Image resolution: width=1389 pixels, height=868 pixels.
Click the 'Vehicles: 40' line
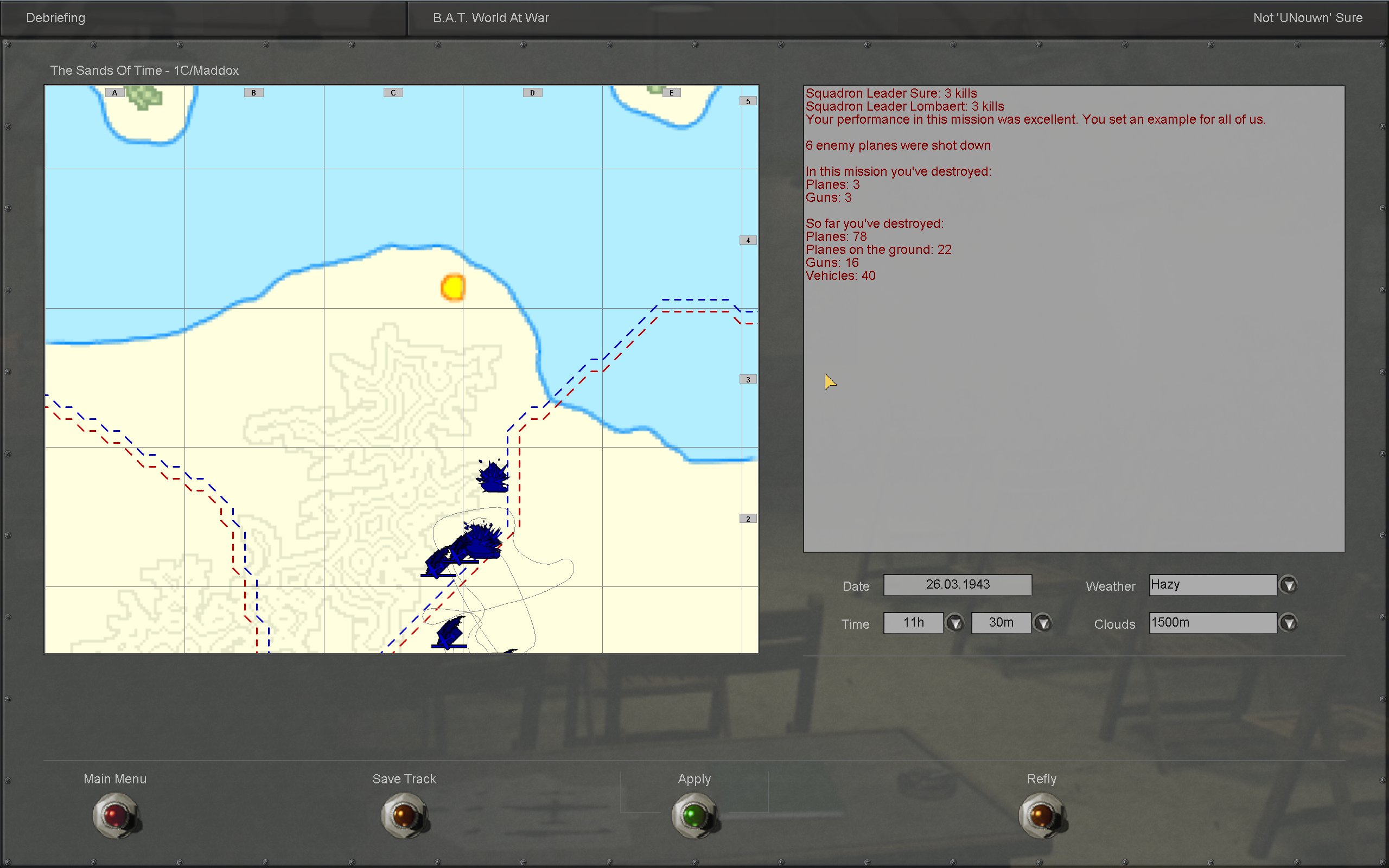(x=840, y=276)
